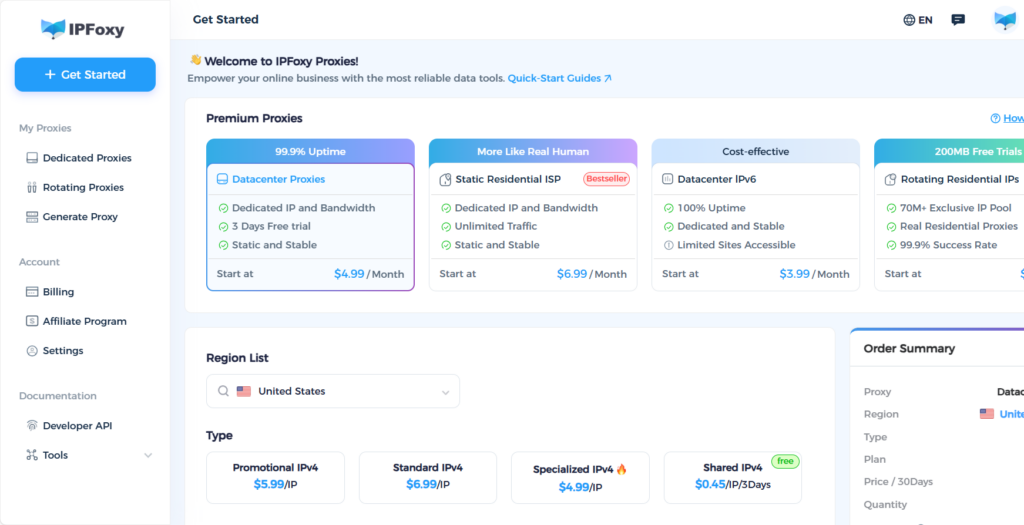Click the Affiliate Program icon
The image size is (1024, 525).
pos(32,321)
